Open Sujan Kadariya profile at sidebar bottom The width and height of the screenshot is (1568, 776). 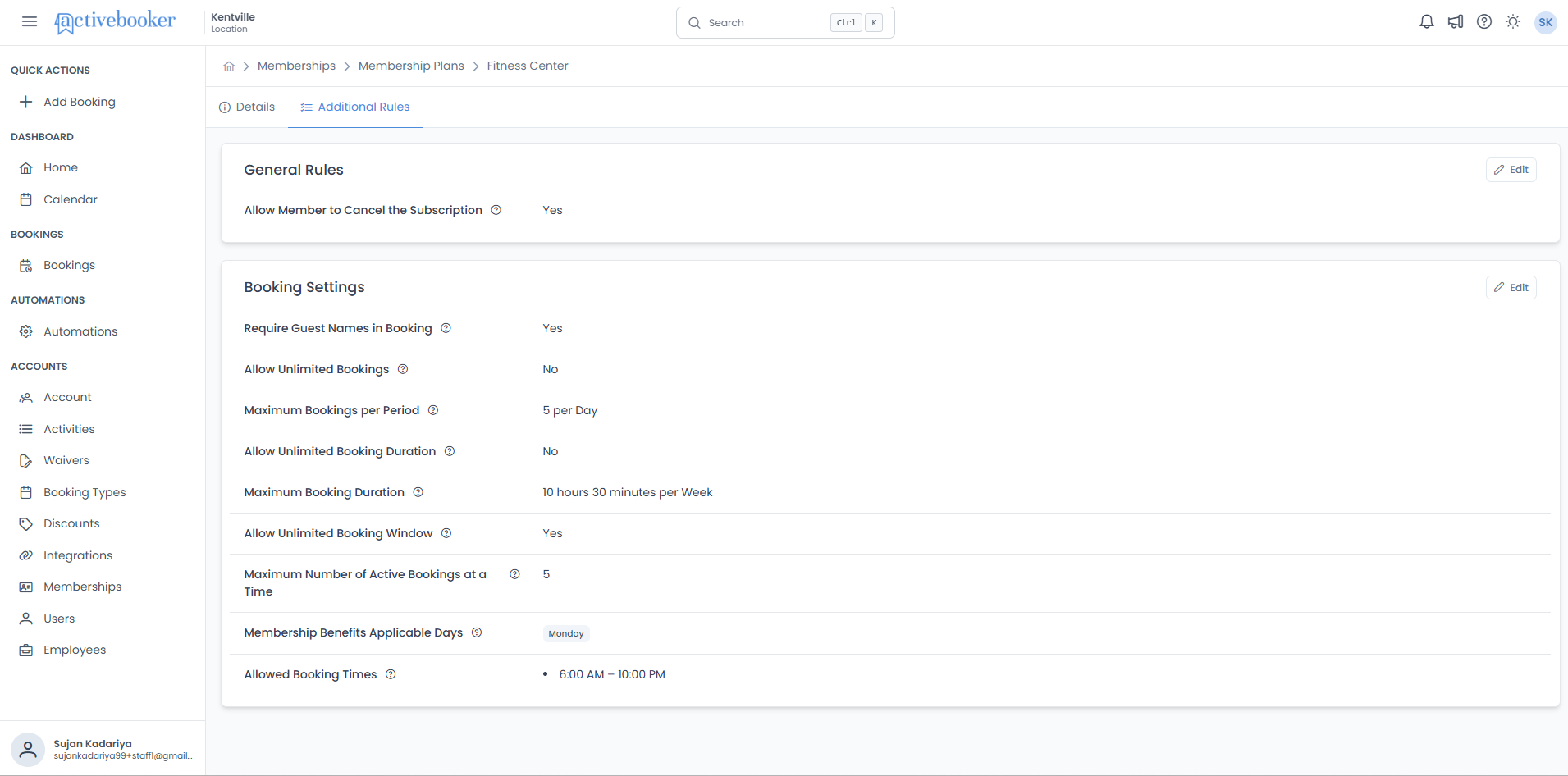[103, 749]
